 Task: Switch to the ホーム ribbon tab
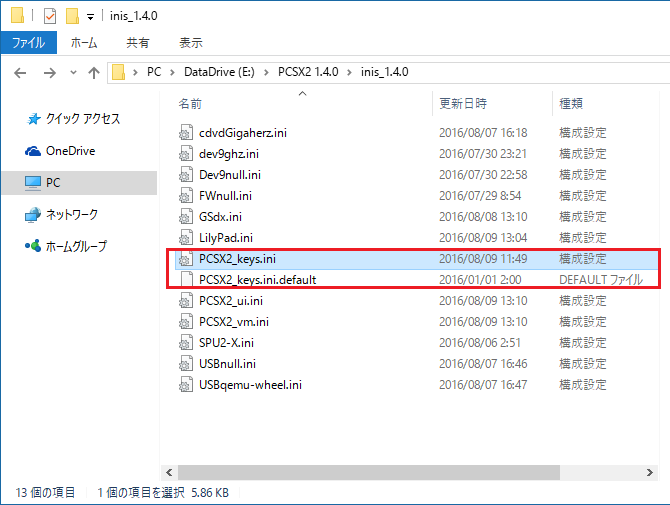pyautogui.click(x=84, y=43)
